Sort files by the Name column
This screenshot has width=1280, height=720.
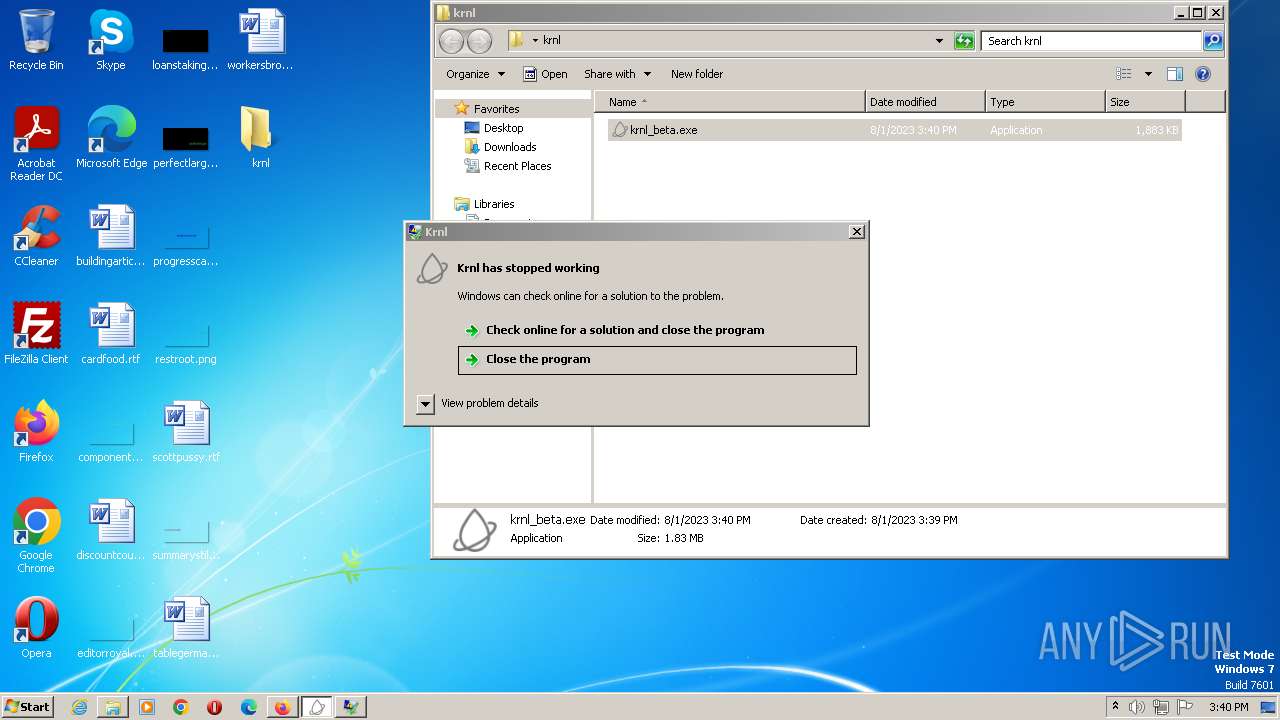(x=730, y=102)
